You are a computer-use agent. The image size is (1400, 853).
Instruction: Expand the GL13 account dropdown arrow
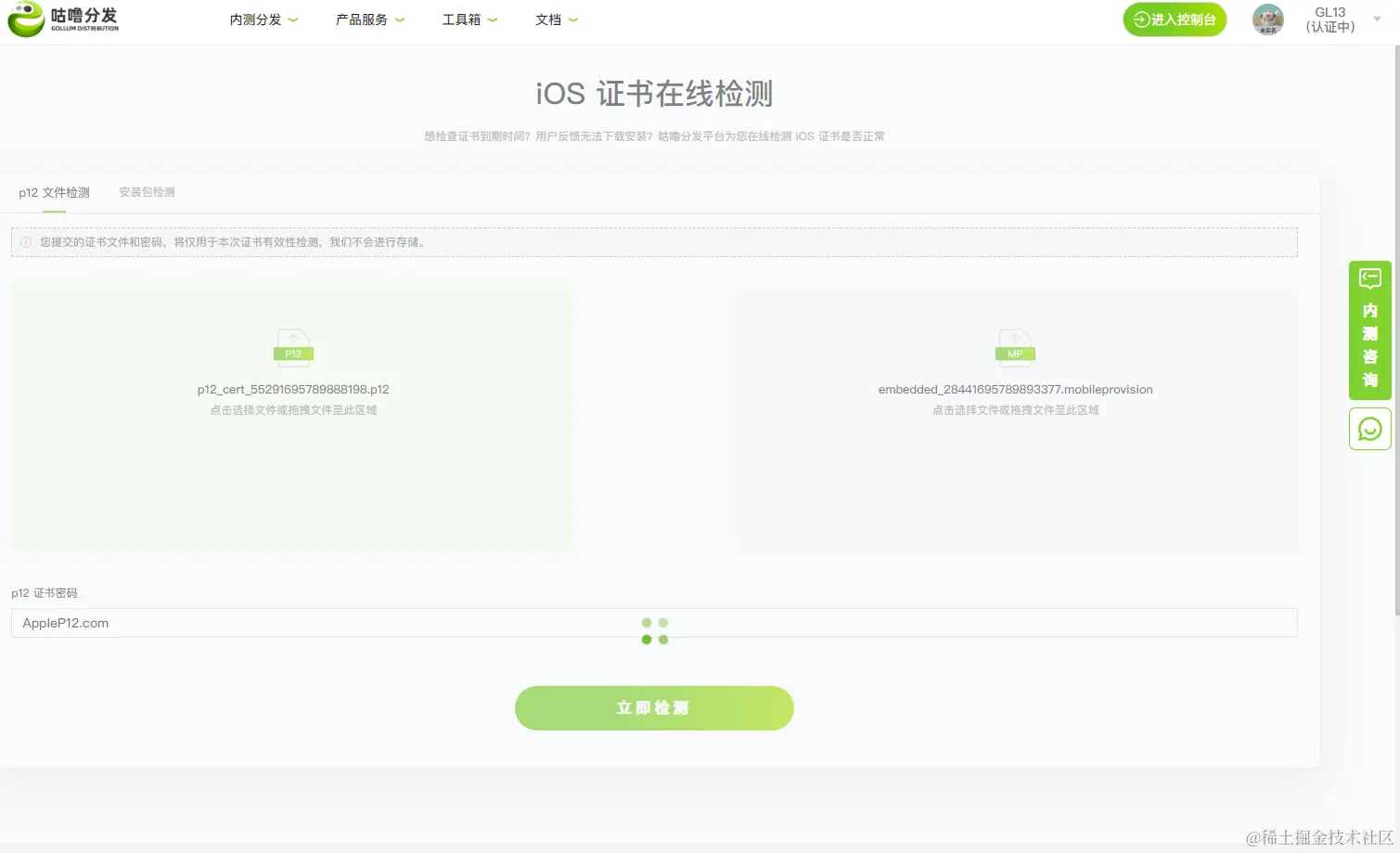click(x=1376, y=19)
